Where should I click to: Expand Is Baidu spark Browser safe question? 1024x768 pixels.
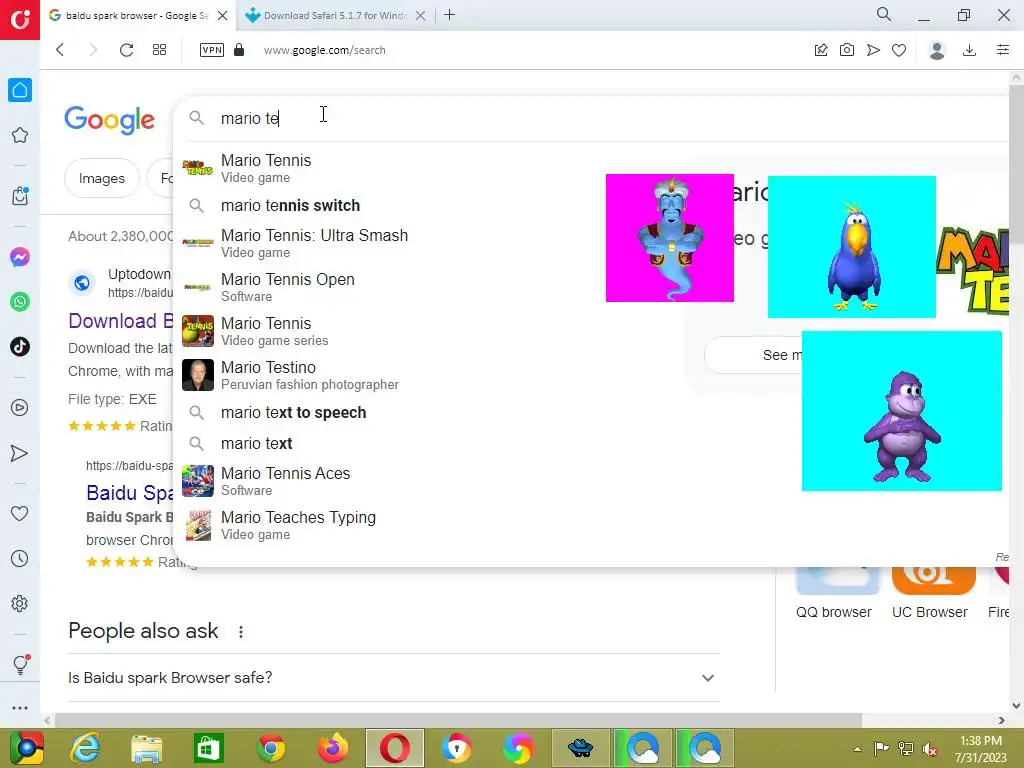coord(394,678)
